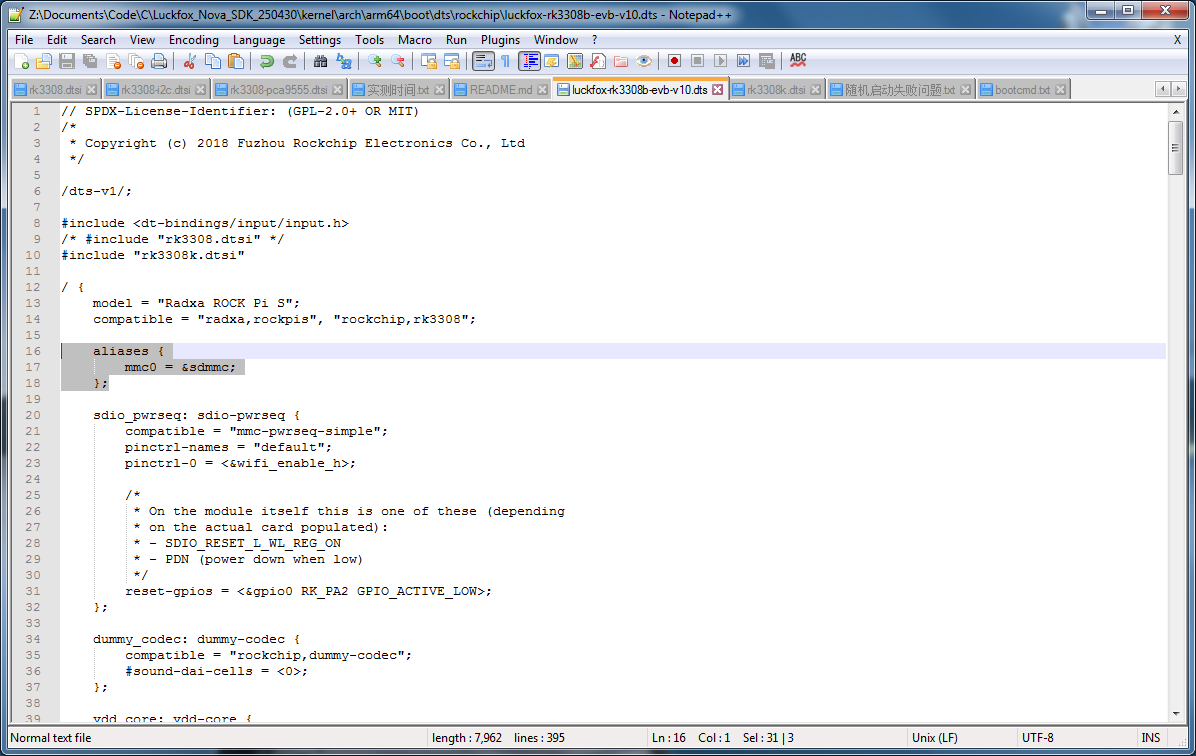The height and width of the screenshot is (756, 1196).
Task: Open Find using the binoculars icon
Action: 320,61
